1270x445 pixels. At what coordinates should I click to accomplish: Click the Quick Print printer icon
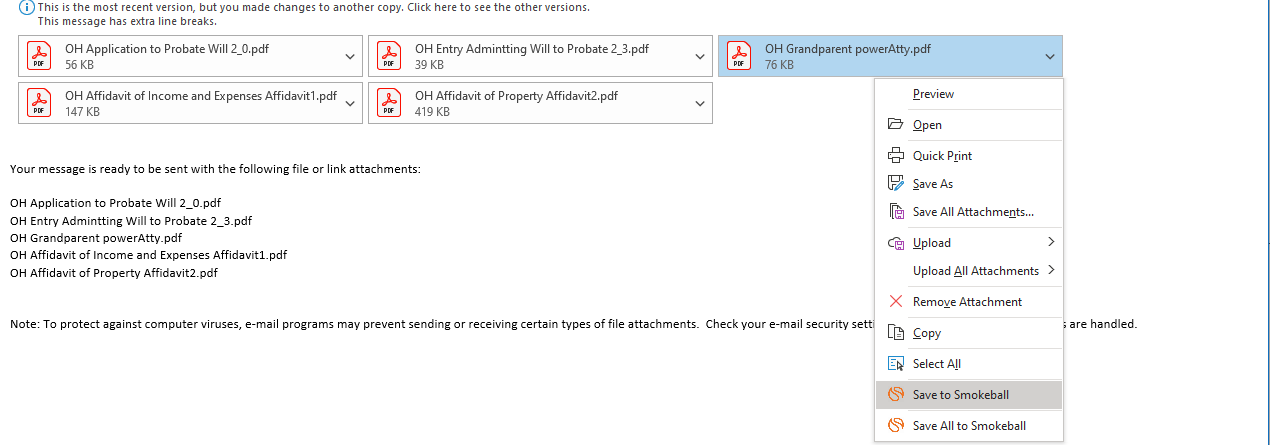[x=895, y=156]
